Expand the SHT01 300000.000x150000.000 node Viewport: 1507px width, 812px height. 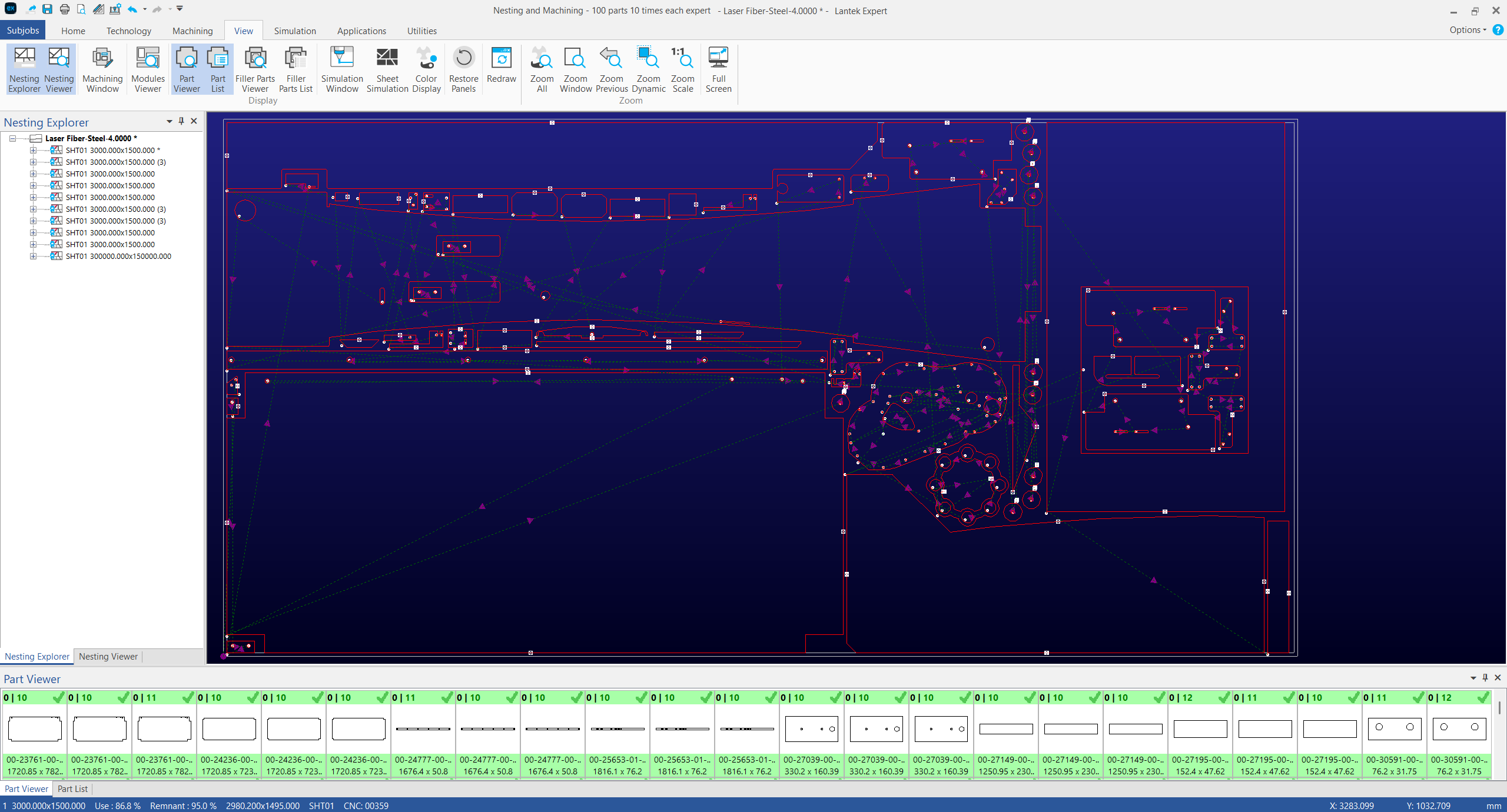click(33, 256)
